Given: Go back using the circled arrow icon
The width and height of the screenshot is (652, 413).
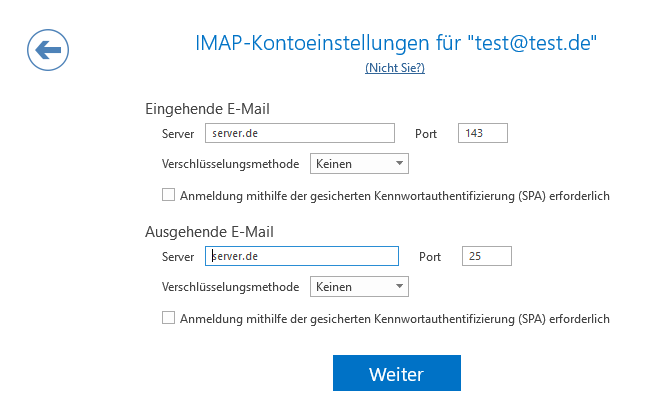Looking at the screenshot, I should pos(48,50).
